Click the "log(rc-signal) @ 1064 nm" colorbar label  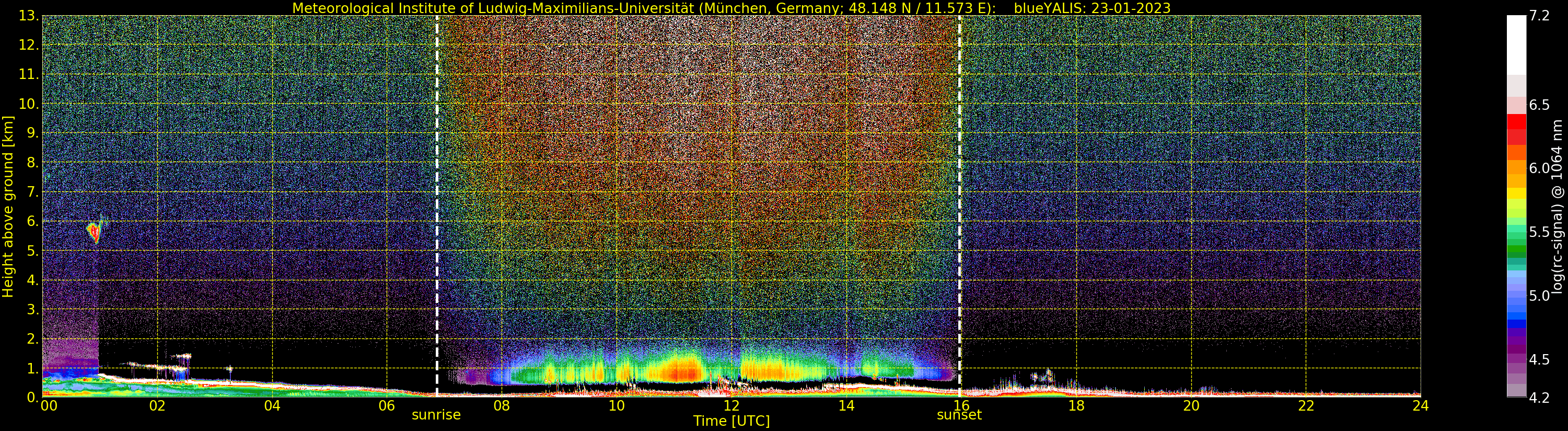pyautogui.click(x=1557, y=207)
